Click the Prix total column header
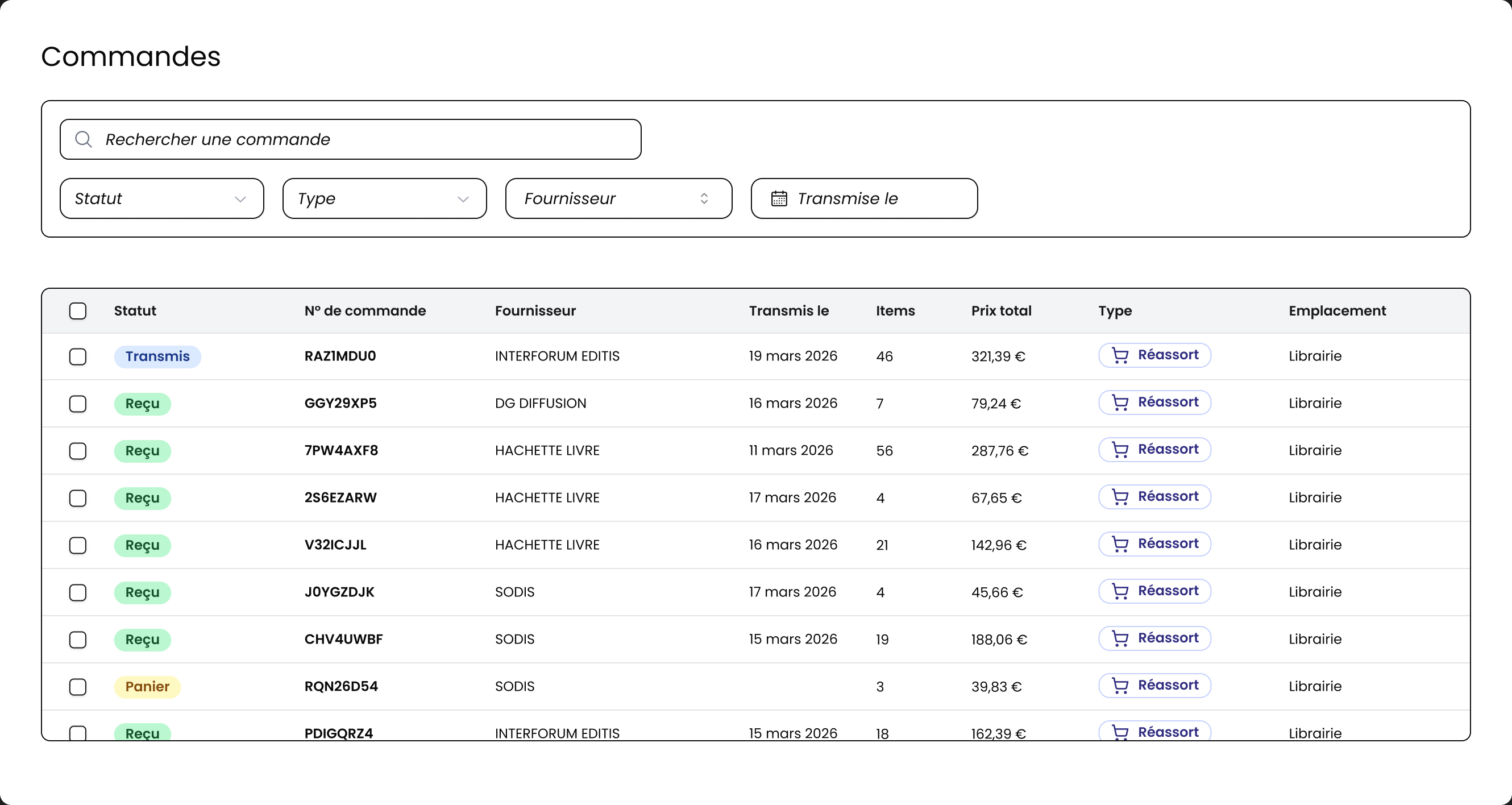The width and height of the screenshot is (1512, 805). (1001, 310)
